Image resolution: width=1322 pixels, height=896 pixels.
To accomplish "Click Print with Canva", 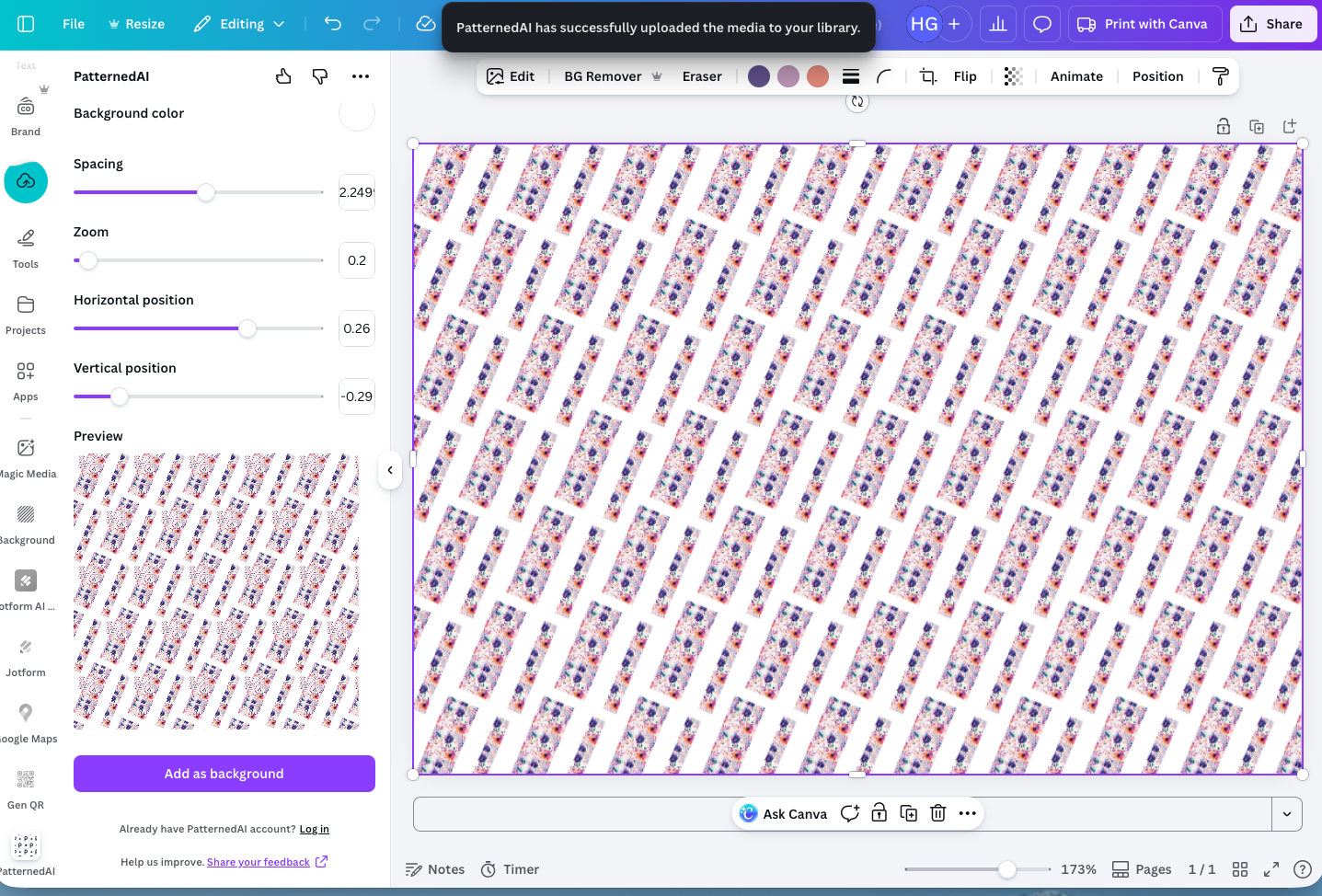I will pyautogui.click(x=1144, y=23).
